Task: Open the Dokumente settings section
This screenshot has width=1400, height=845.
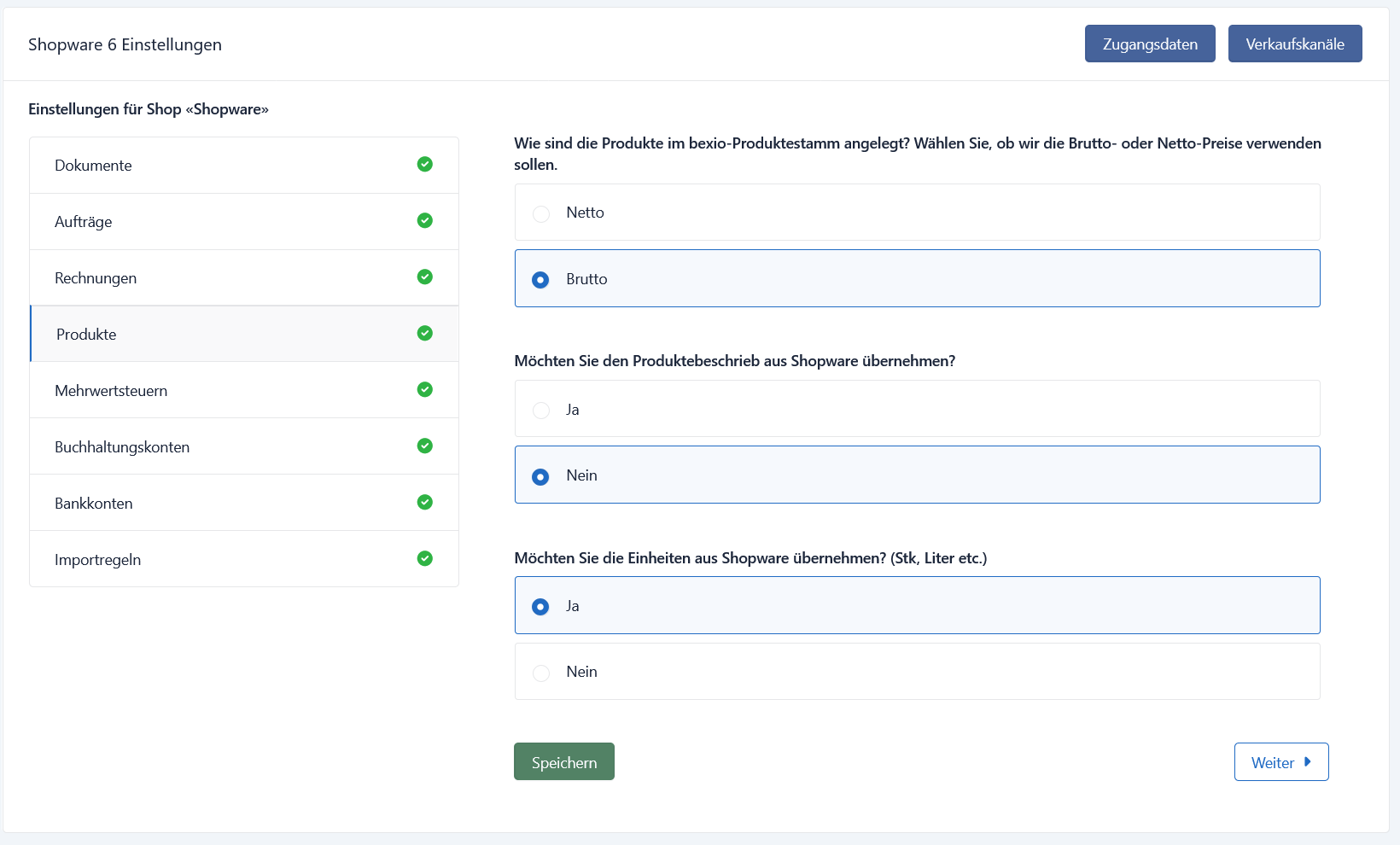Action: point(244,166)
